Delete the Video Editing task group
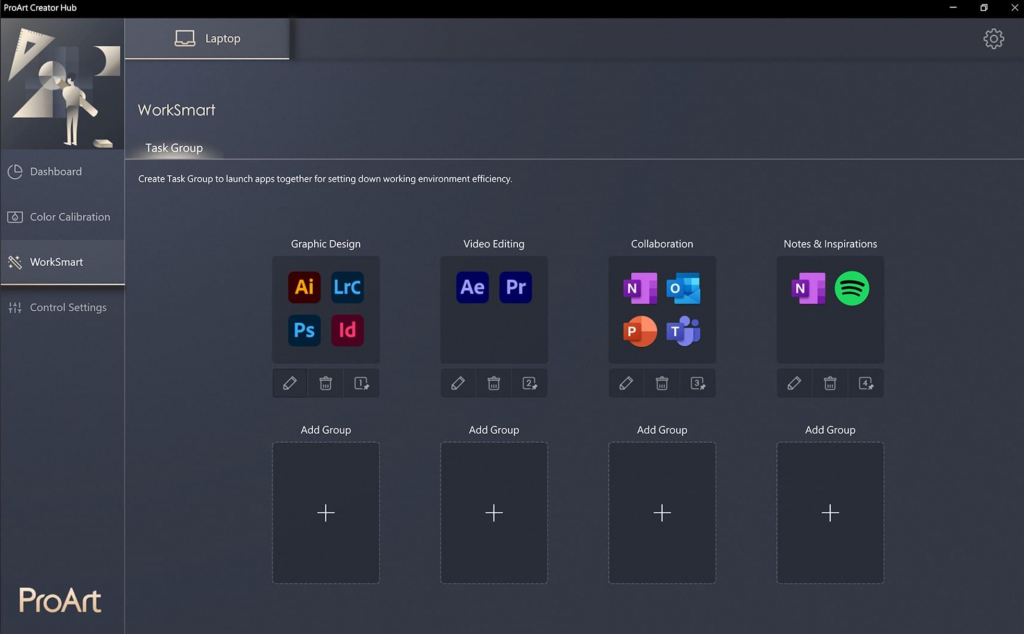The width and height of the screenshot is (1024, 634). [x=494, y=383]
